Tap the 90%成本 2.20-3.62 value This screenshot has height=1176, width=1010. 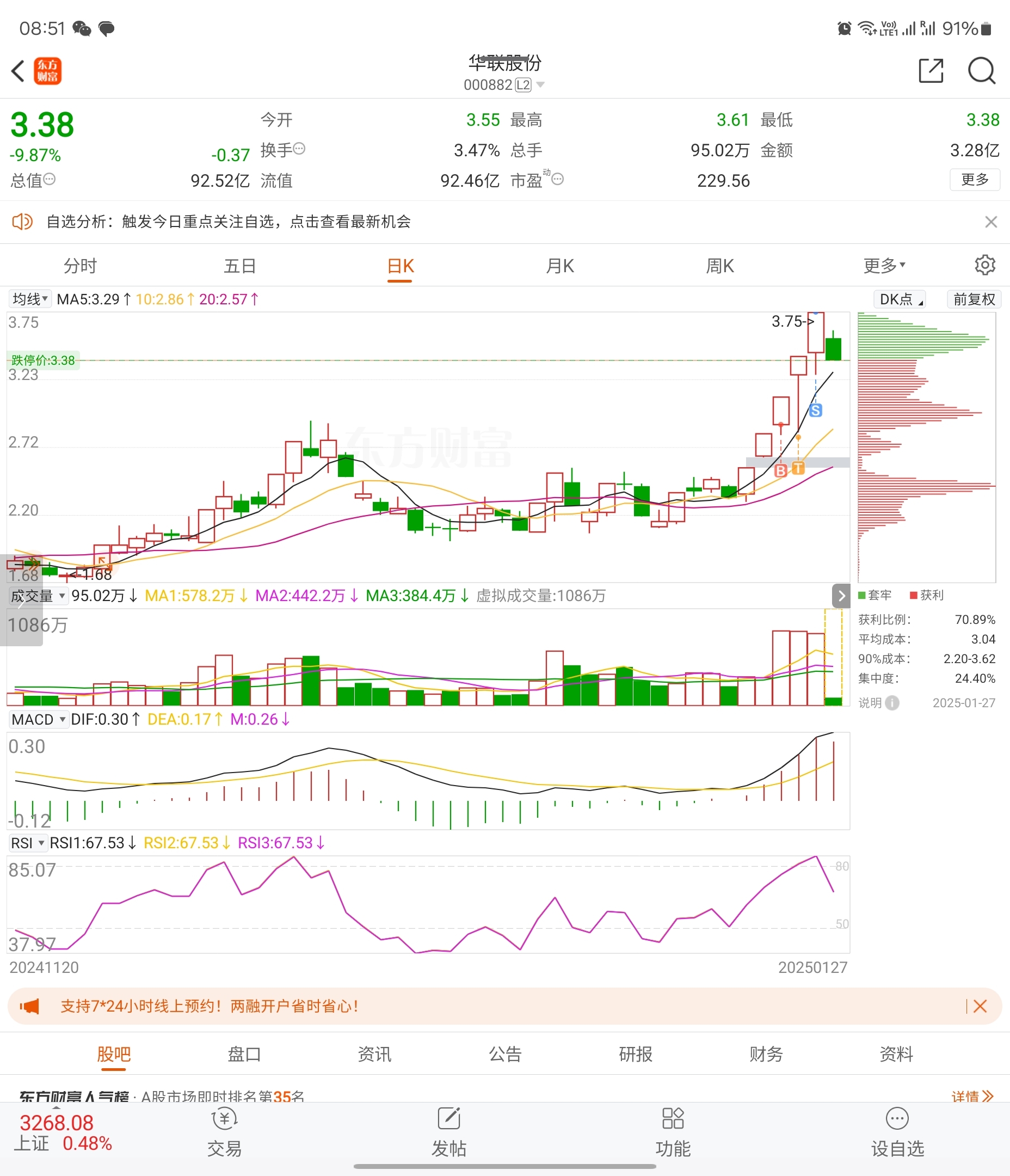pos(969,658)
